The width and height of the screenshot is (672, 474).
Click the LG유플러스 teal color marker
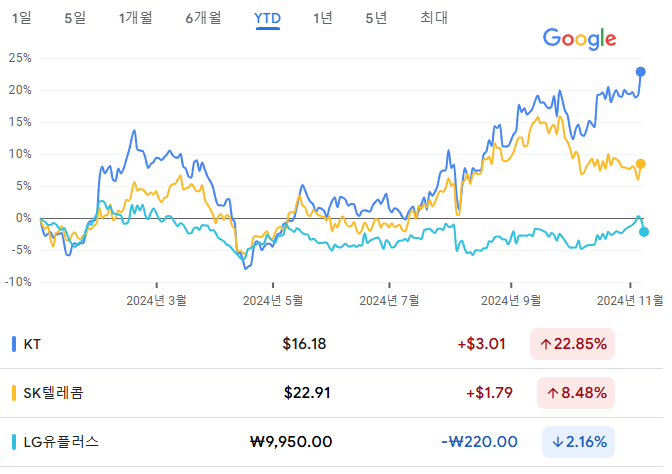(14, 442)
